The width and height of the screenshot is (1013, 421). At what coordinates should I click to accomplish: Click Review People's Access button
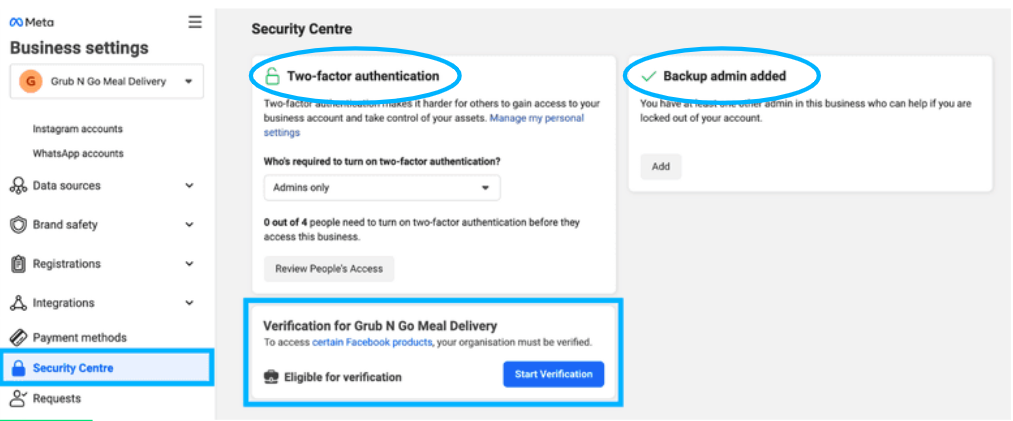[329, 269]
